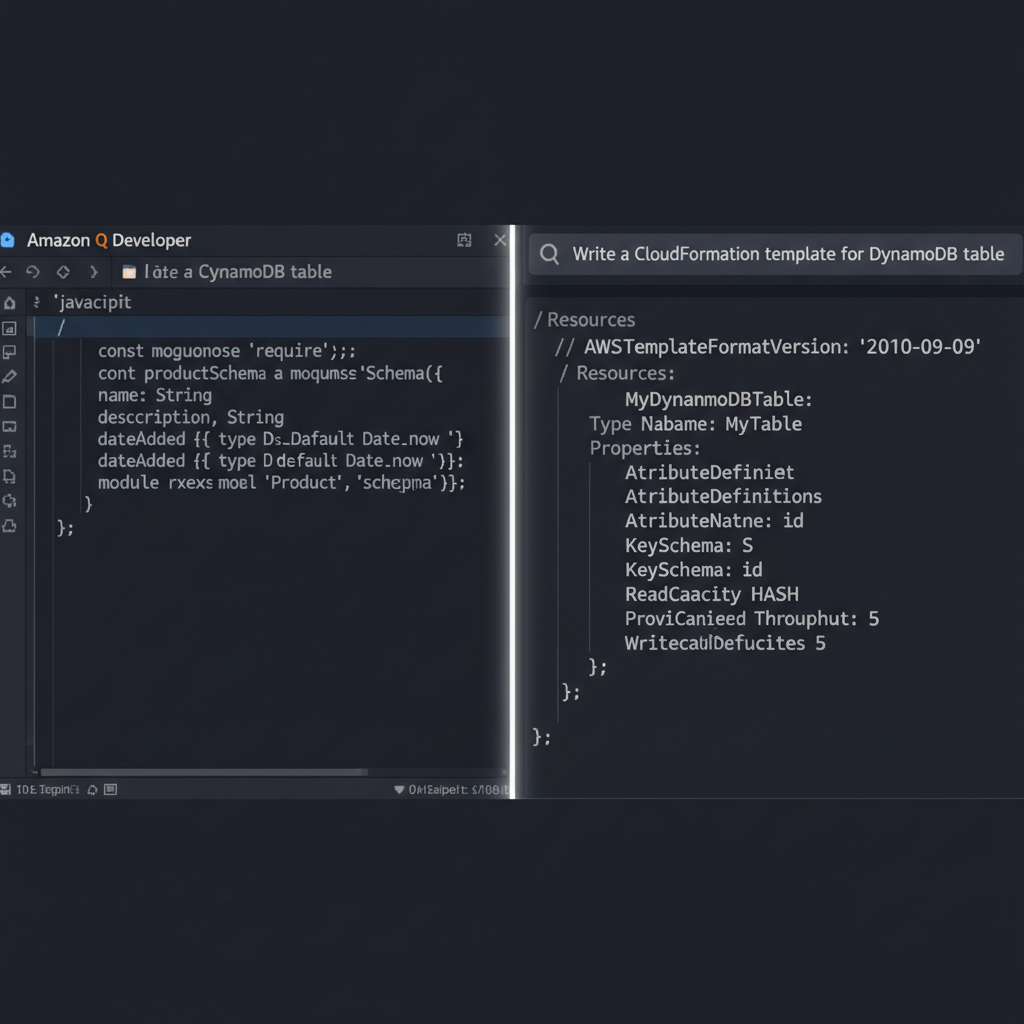Click the comment panel icon in sidebar
Screen dimensions: 1024x1024
pos(9,352)
